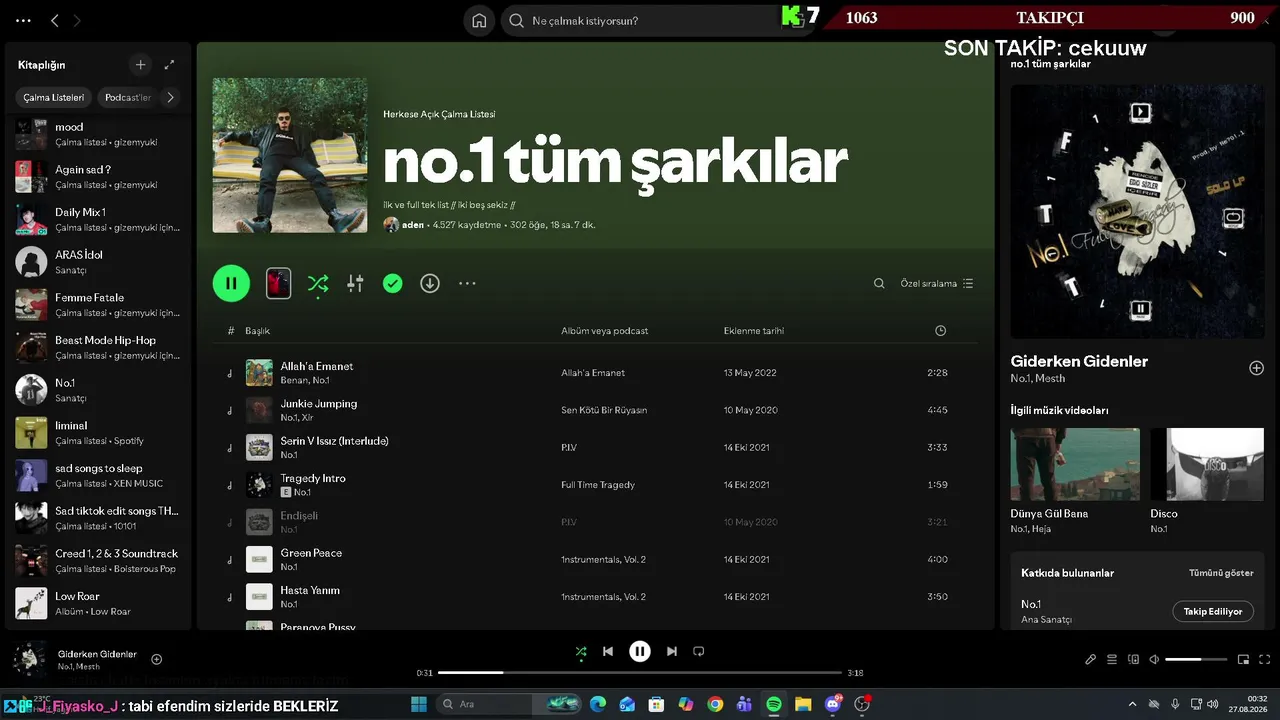Open the Beast Mode Hip-Hop playlist

click(98, 347)
